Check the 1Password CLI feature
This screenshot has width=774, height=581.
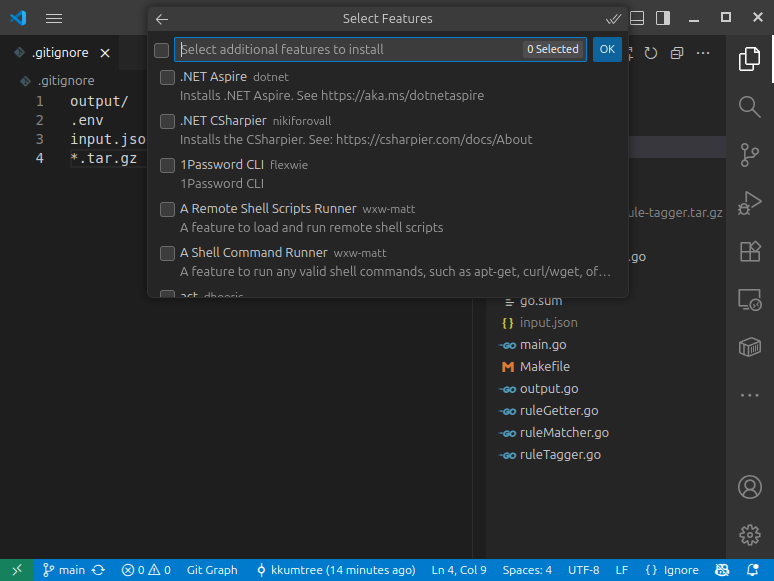click(167, 165)
